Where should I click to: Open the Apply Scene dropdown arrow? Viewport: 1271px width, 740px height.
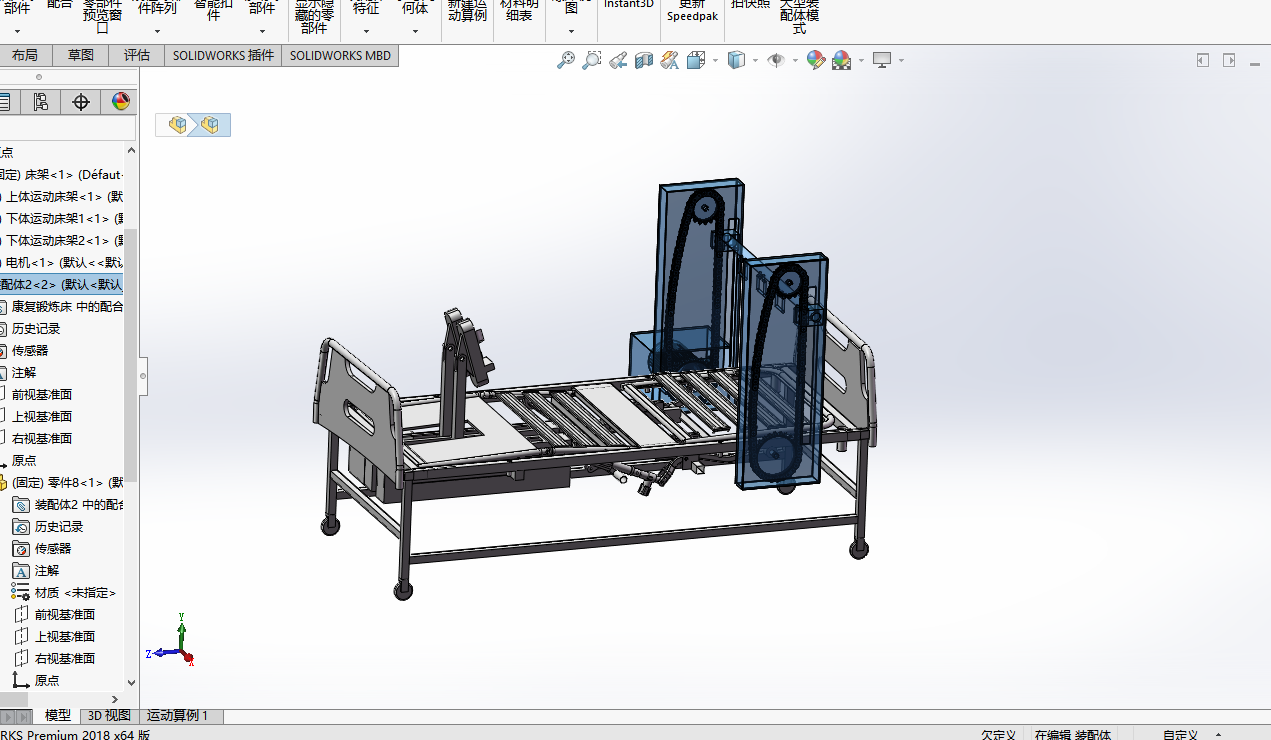click(x=859, y=61)
